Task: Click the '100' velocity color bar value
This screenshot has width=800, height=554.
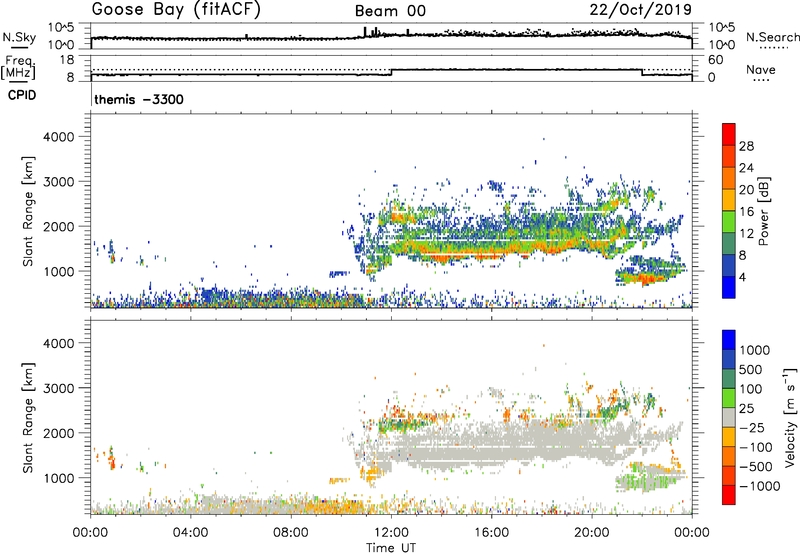Action: [x=751, y=389]
